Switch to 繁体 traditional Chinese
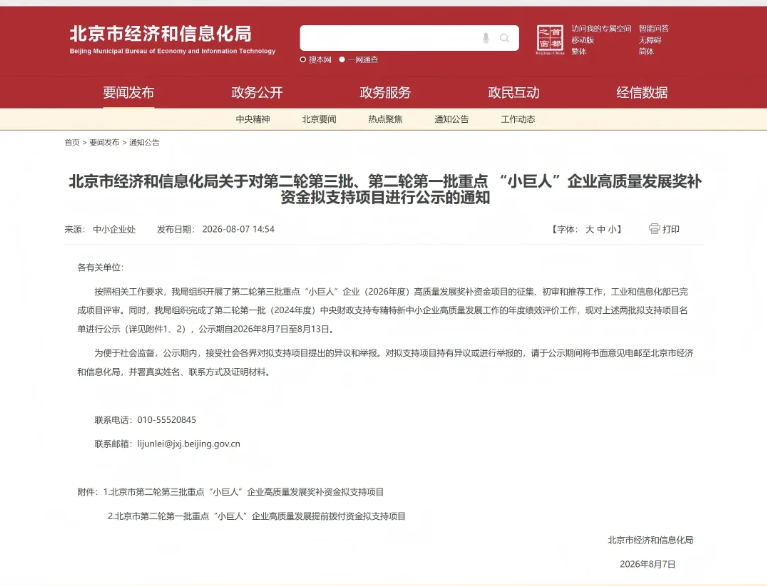The image size is (767, 586). click(579, 51)
